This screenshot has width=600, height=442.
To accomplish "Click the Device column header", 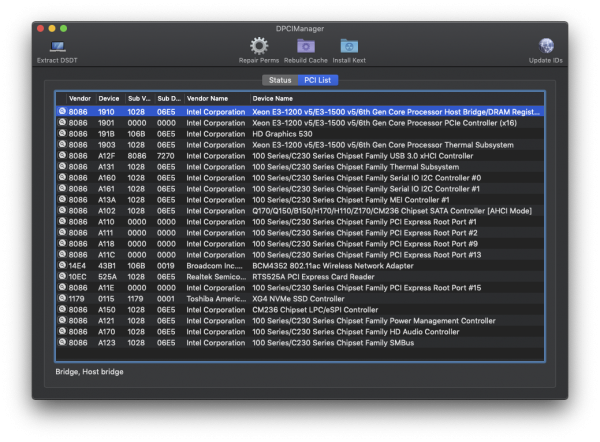I will pos(109,99).
